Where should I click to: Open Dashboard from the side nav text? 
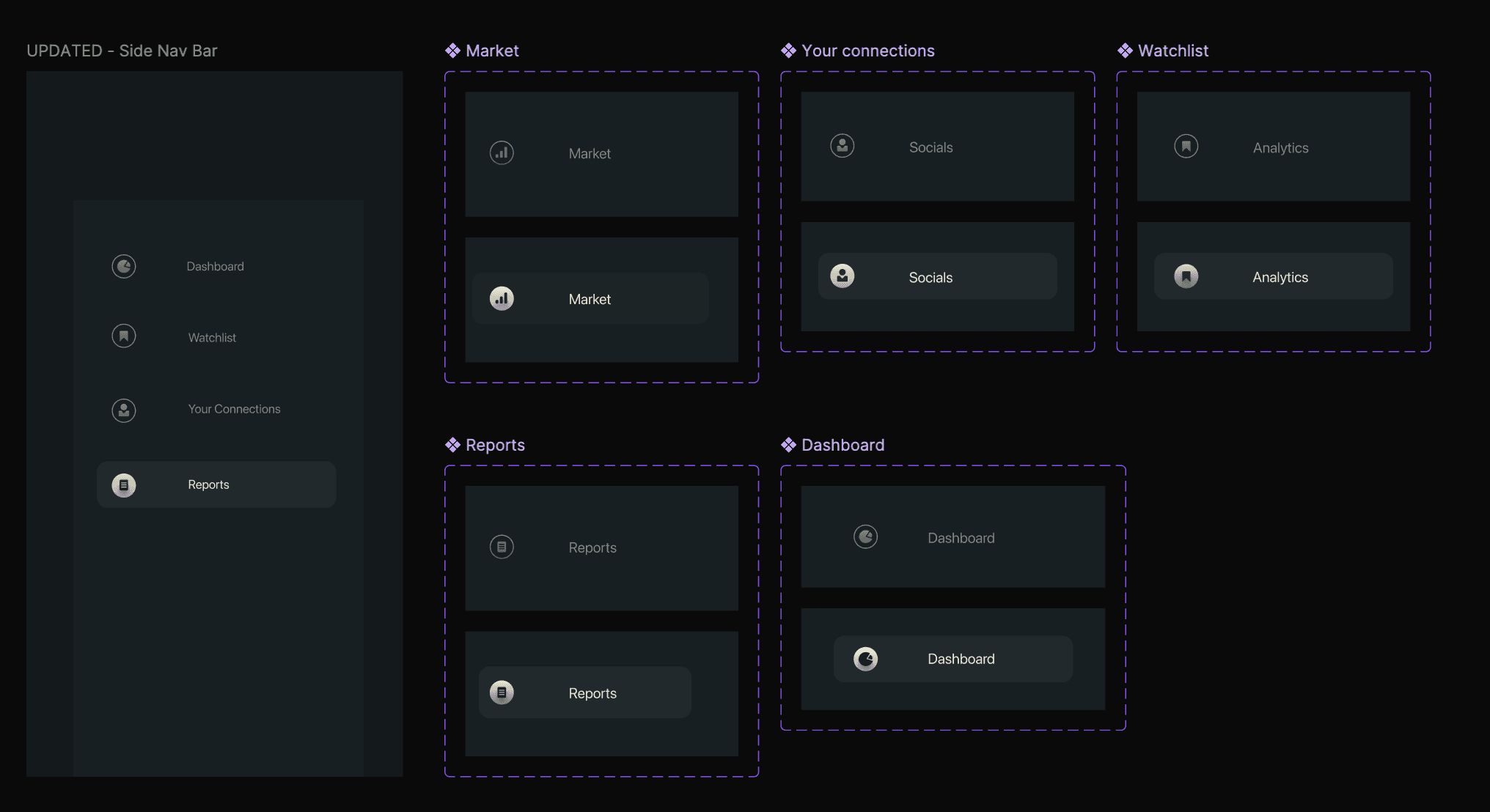215,267
